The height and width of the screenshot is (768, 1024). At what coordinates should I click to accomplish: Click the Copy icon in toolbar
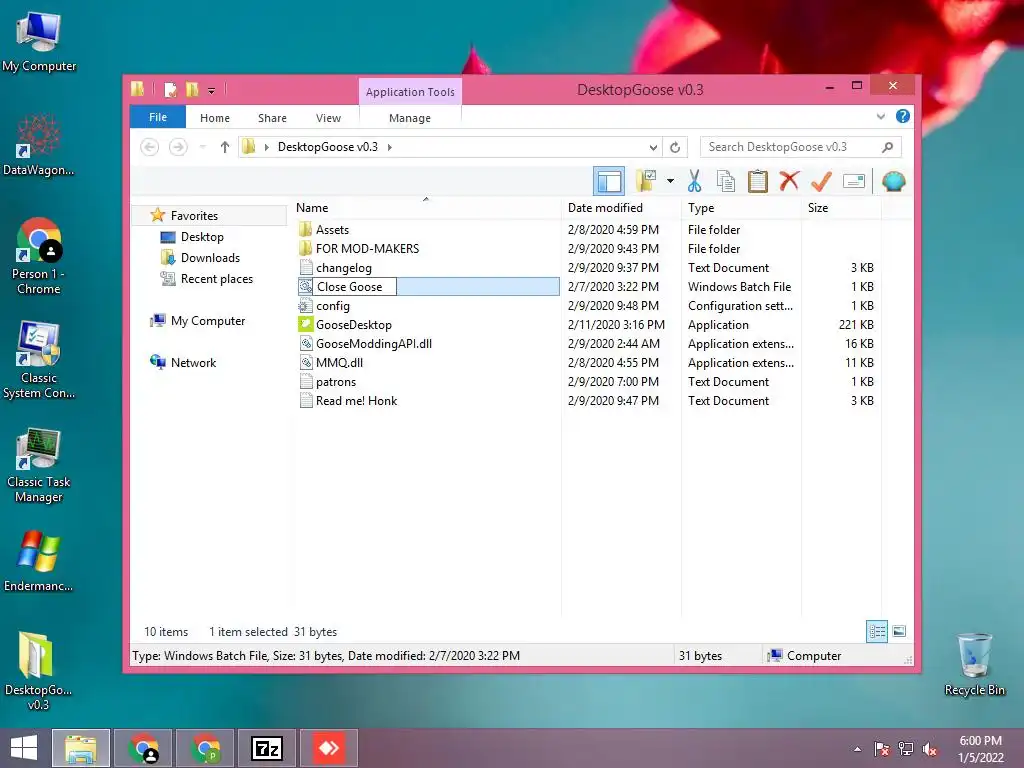click(726, 182)
